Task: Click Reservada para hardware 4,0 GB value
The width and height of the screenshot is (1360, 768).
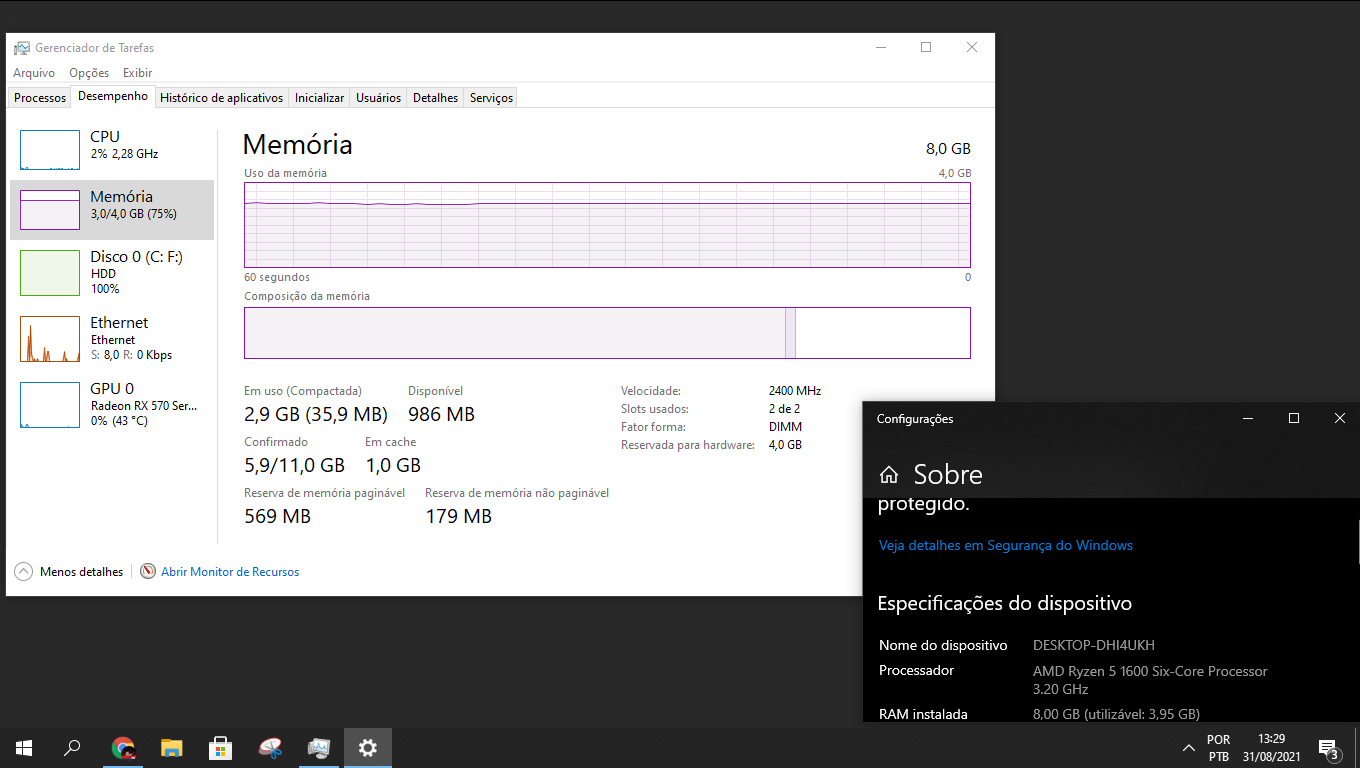Action: point(785,445)
